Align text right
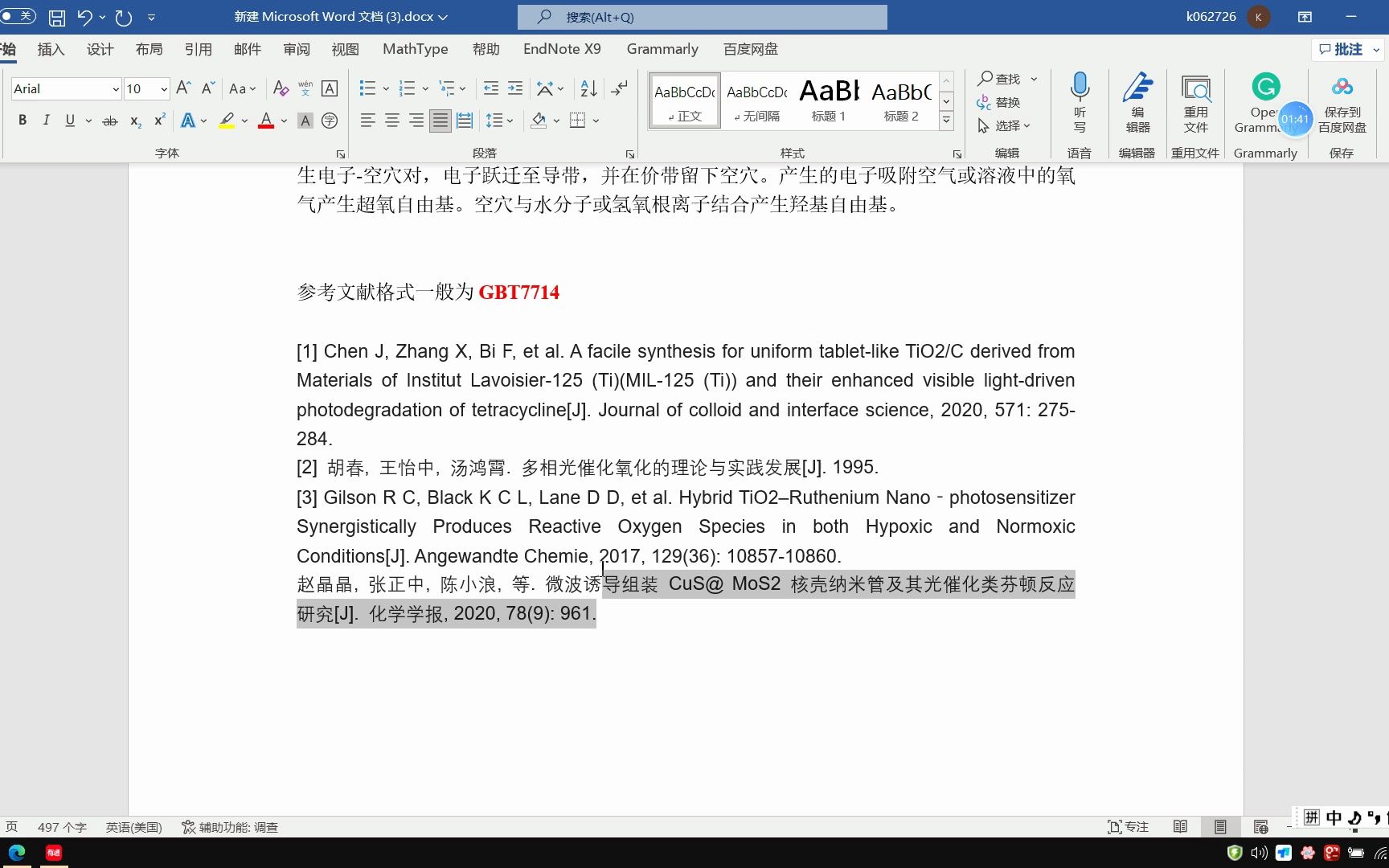The width and height of the screenshot is (1389, 868). coord(416,121)
